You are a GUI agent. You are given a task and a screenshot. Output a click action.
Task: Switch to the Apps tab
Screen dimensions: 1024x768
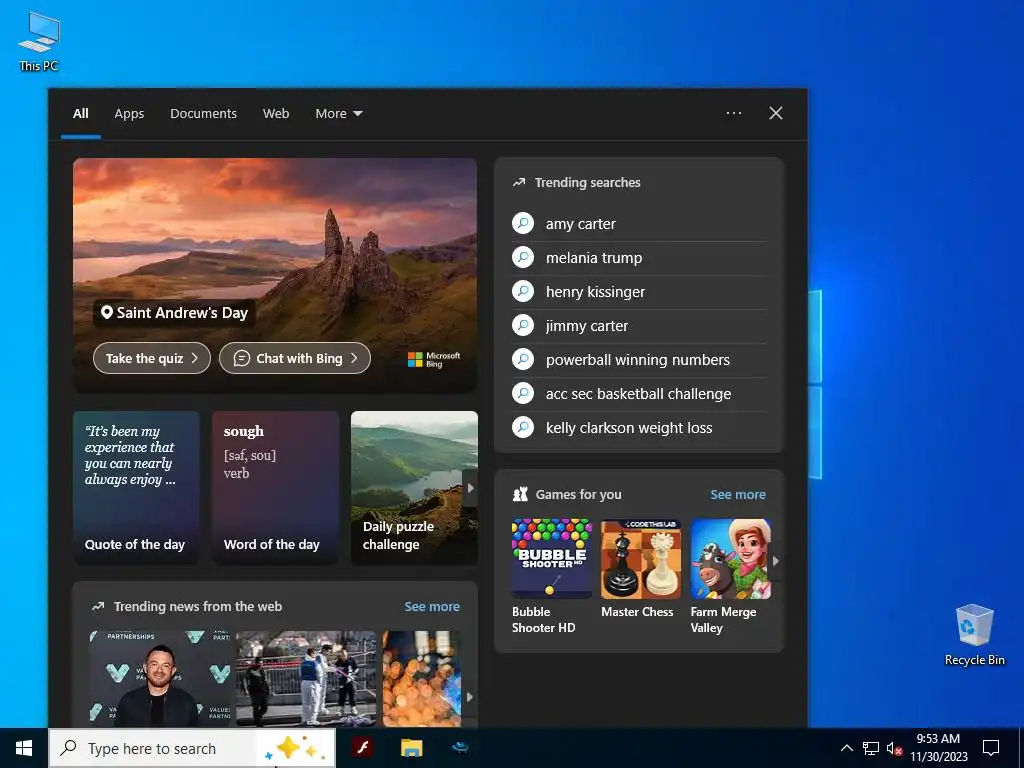pyautogui.click(x=129, y=114)
